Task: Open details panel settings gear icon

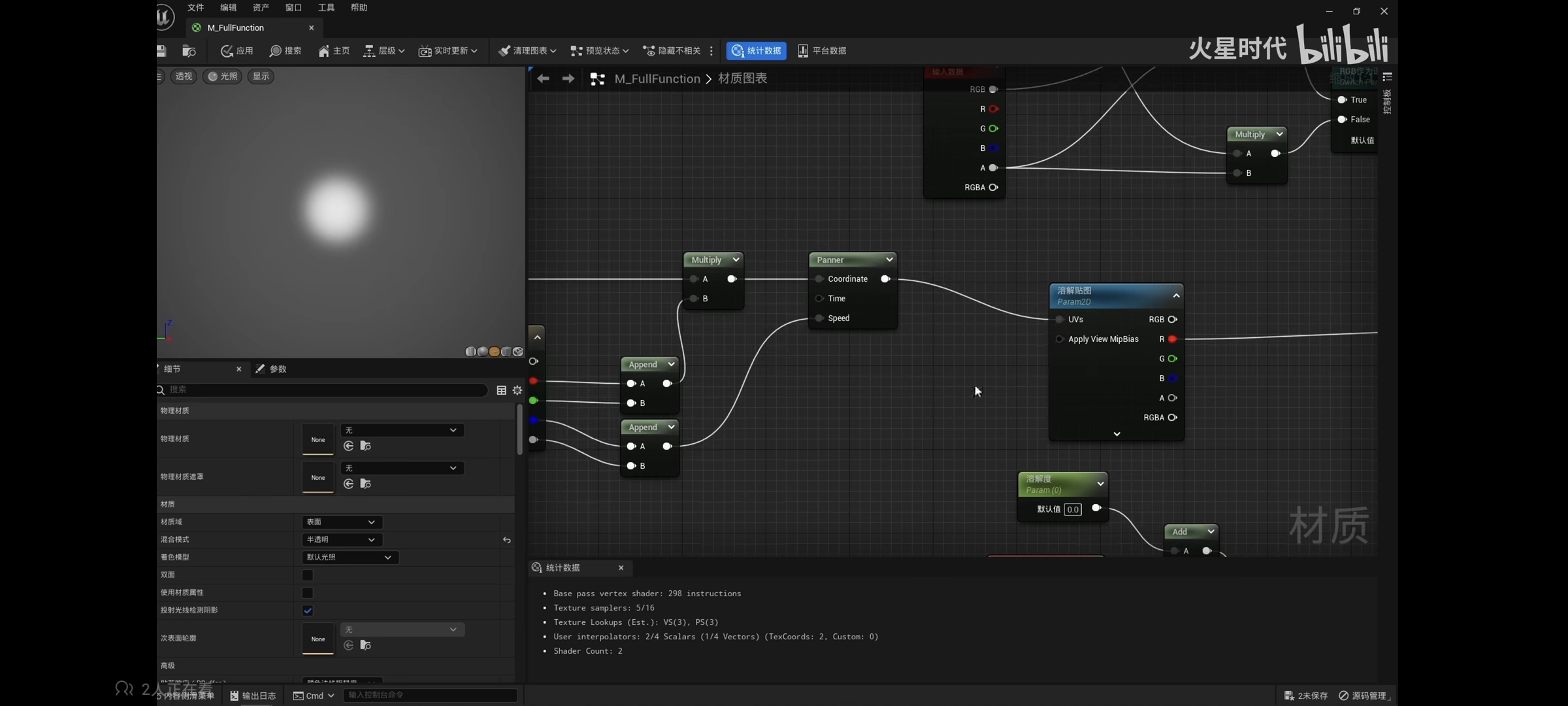Action: point(517,390)
